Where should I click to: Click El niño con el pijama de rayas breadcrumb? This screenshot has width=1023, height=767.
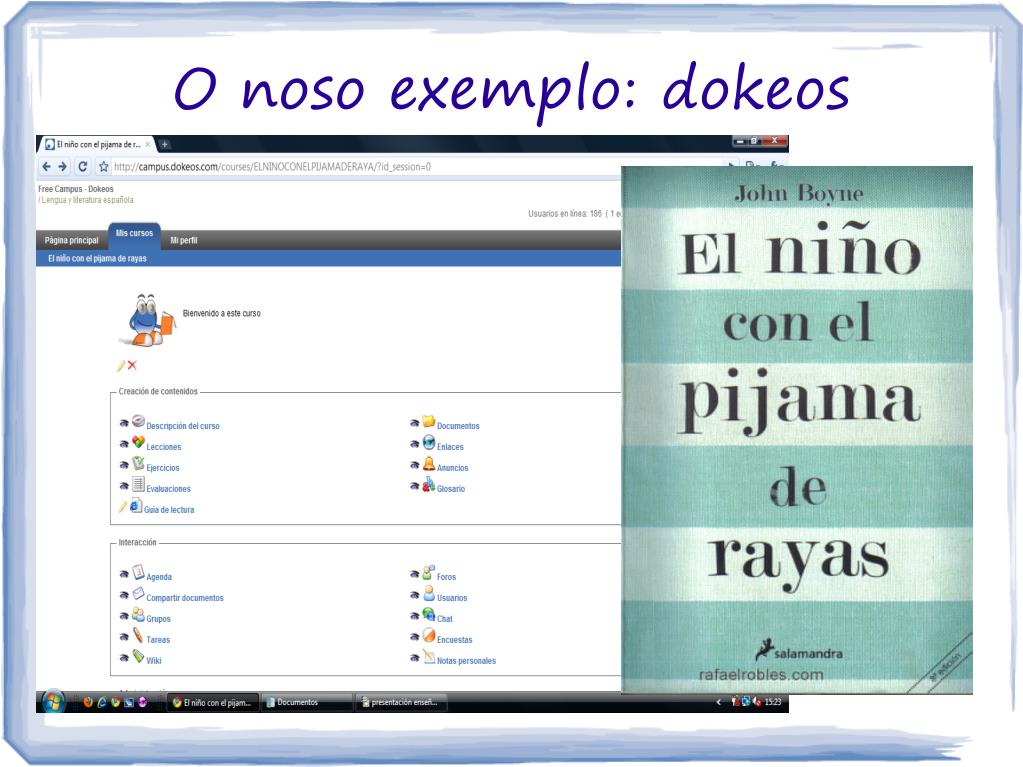tap(97, 259)
